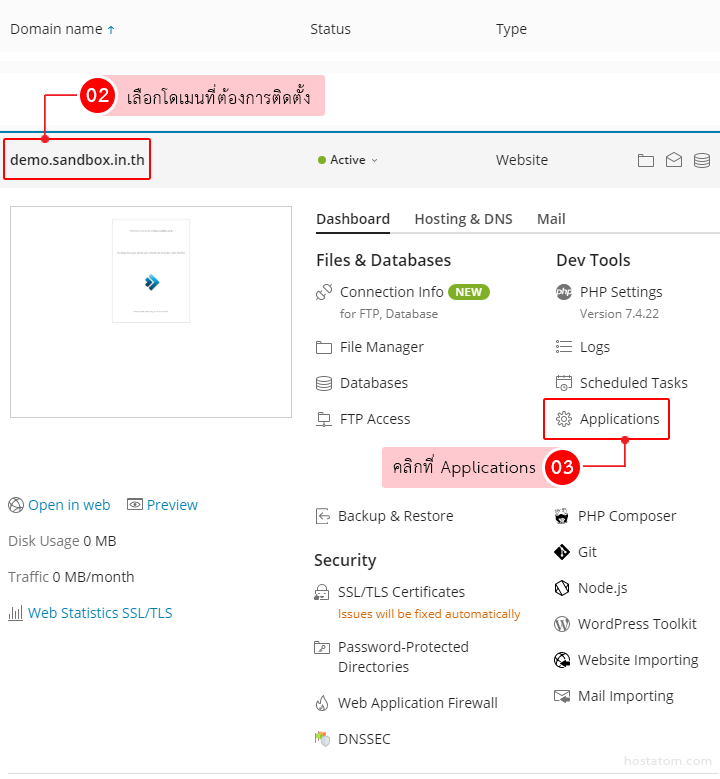Switch to the Hosting & DNS tab
The height and width of the screenshot is (779, 720).
(x=463, y=219)
